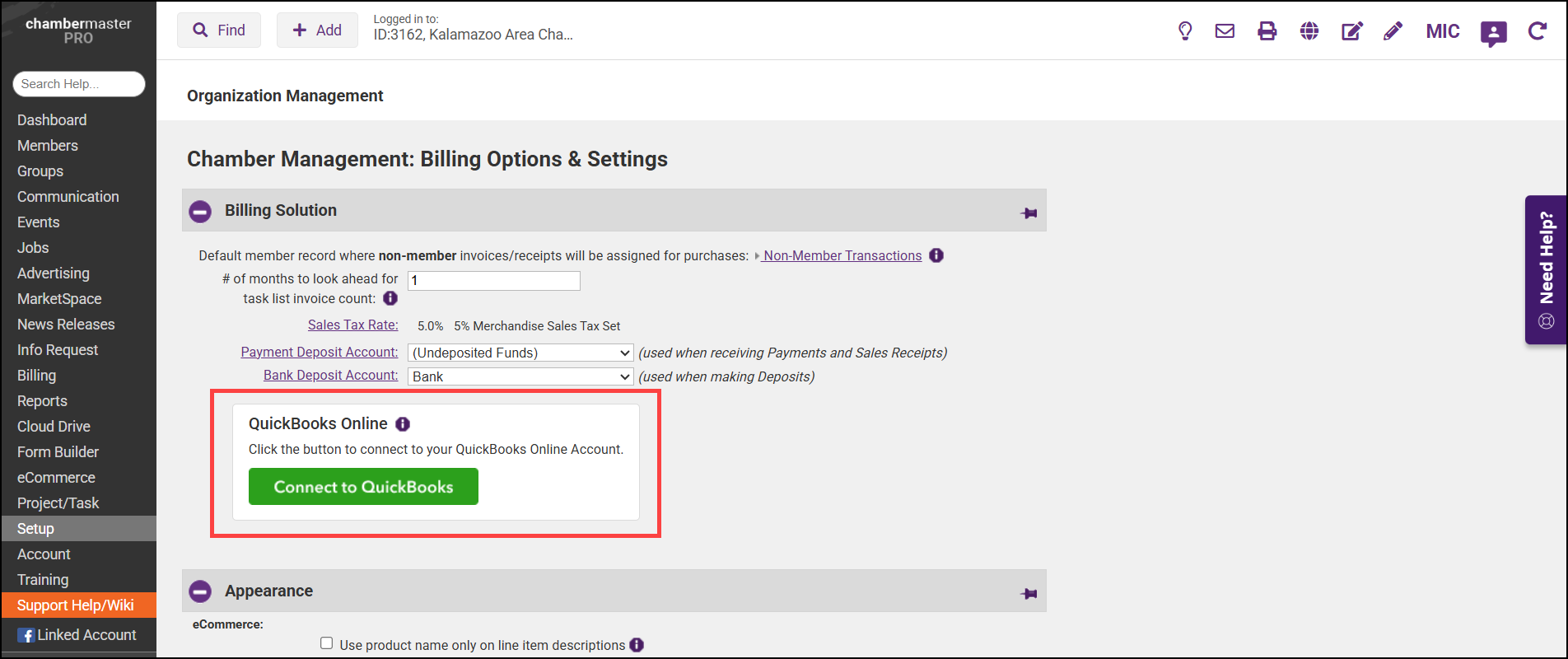Pin the Billing Solution section

(x=1029, y=213)
